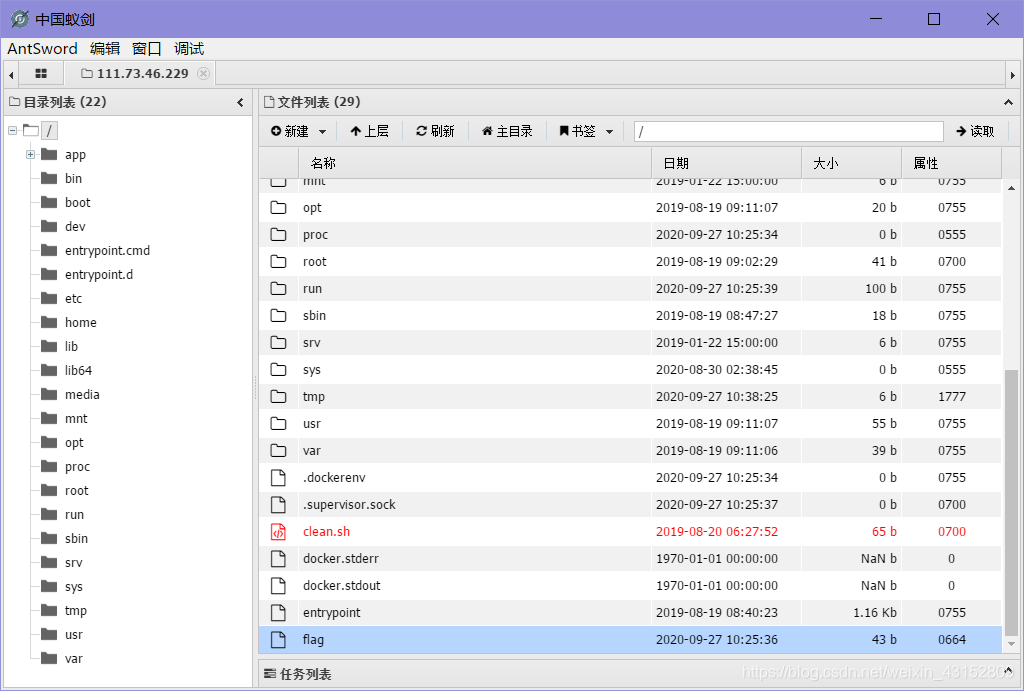Click the root folder icon in tree

(49, 490)
